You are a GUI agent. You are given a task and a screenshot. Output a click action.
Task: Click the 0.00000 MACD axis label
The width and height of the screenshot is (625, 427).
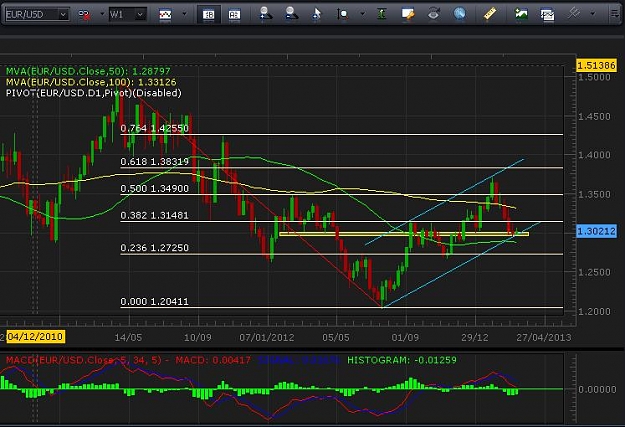tap(597, 389)
